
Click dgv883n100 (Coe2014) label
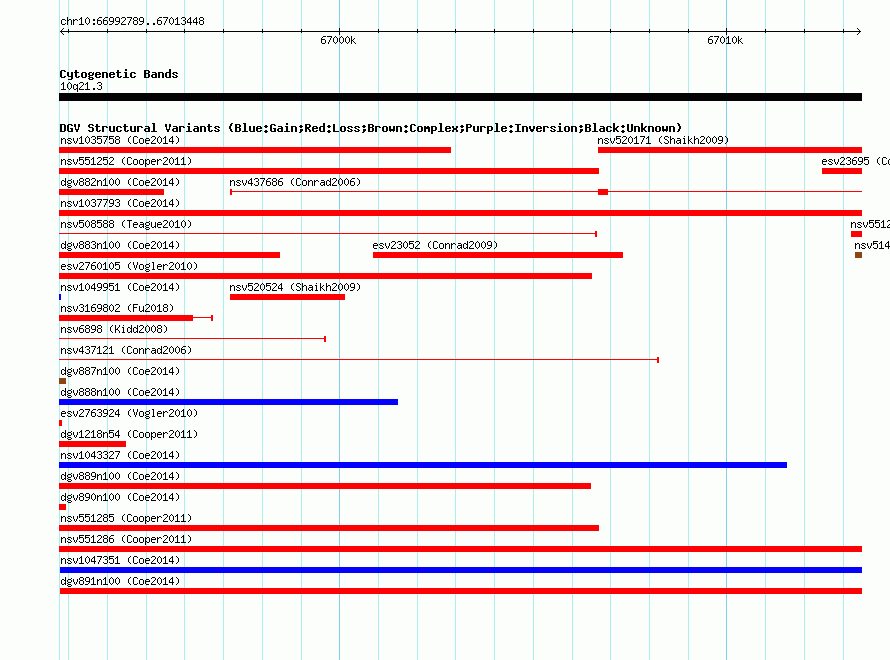120,245
